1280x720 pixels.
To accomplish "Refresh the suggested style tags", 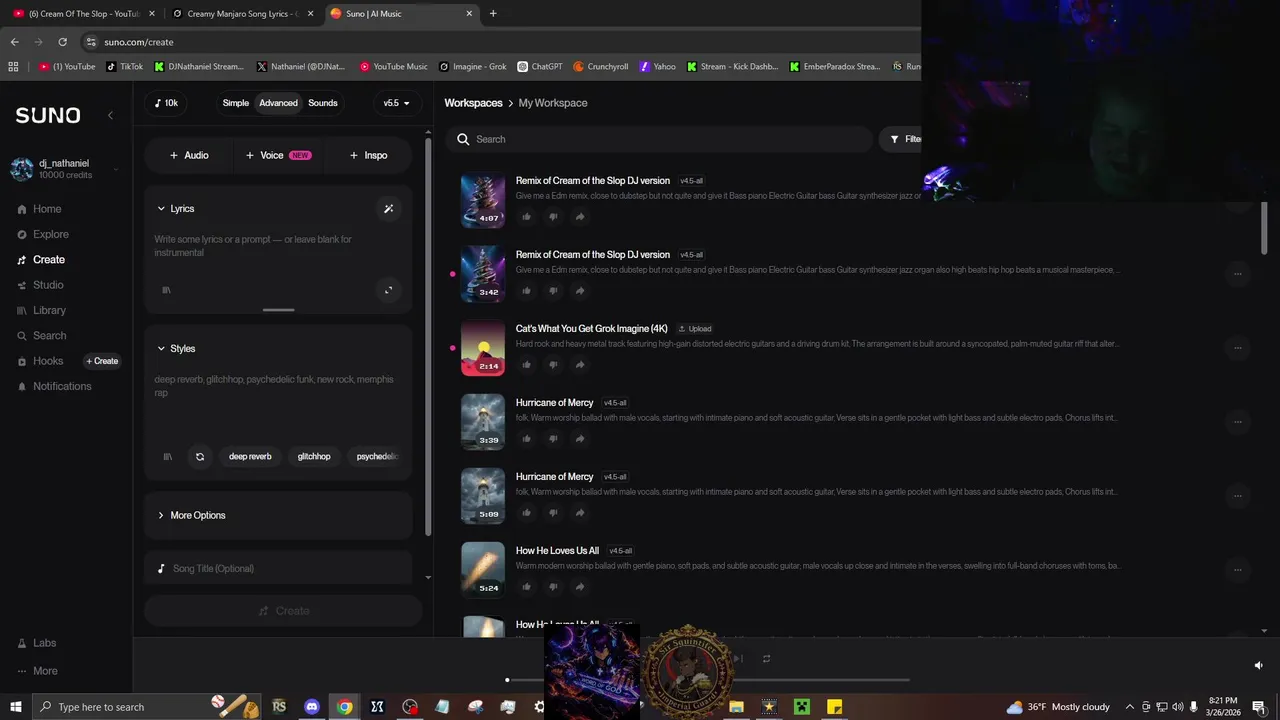I will pos(200,457).
